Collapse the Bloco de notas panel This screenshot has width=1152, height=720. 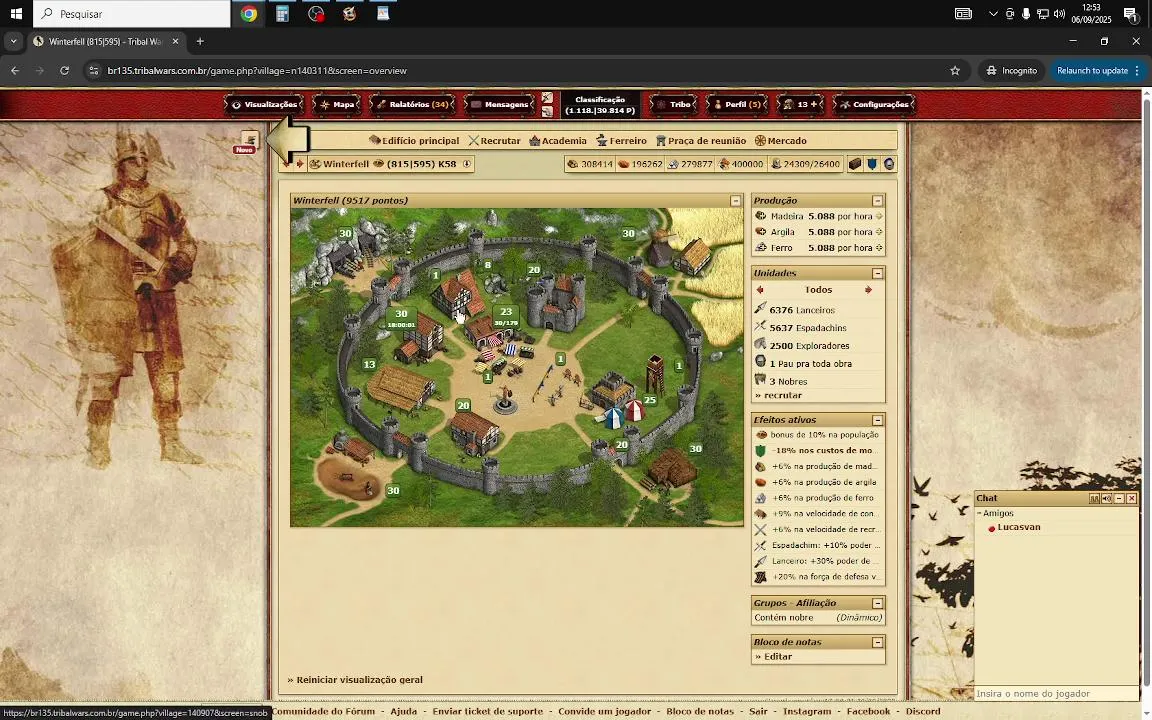tap(877, 642)
